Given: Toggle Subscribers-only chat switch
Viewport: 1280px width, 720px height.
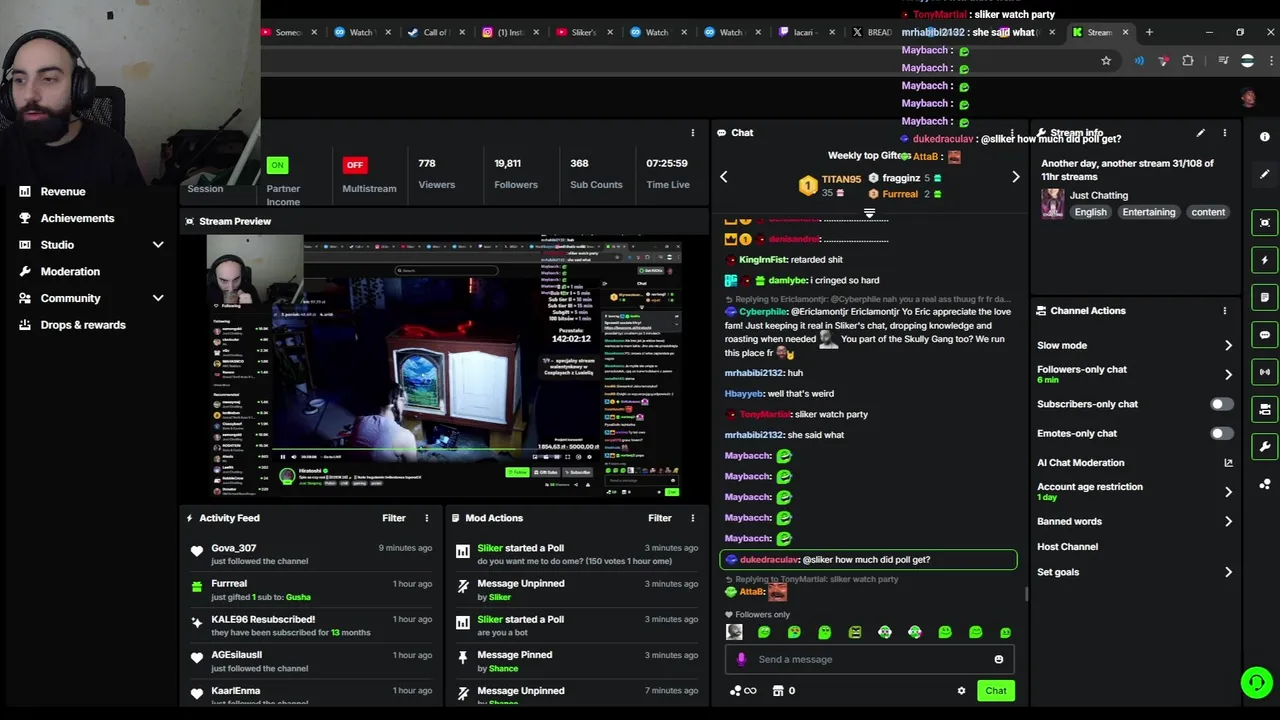Looking at the screenshot, I should (x=1221, y=404).
